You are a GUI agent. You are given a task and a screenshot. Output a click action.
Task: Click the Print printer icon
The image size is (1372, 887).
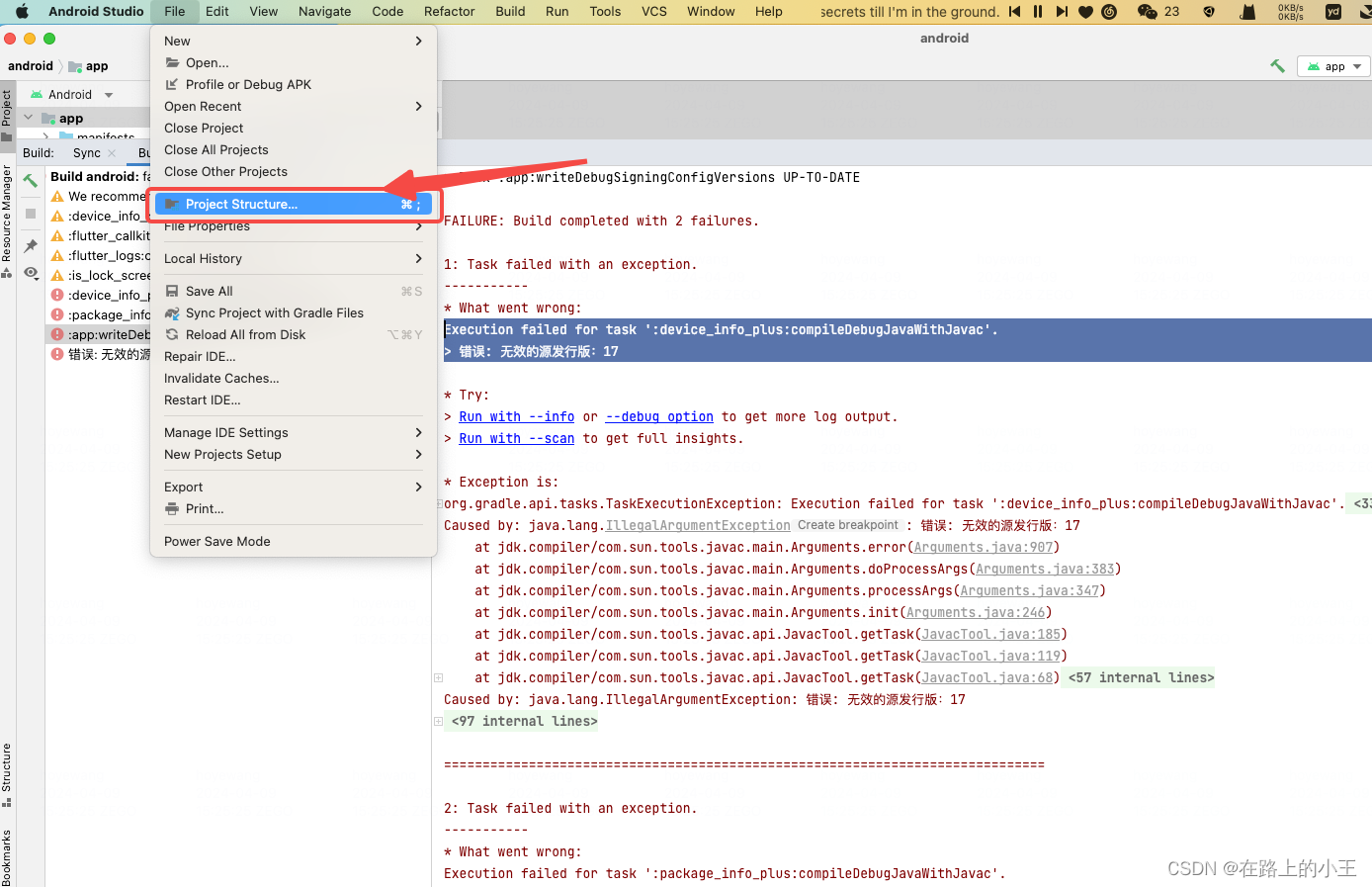(x=172, y=508)
